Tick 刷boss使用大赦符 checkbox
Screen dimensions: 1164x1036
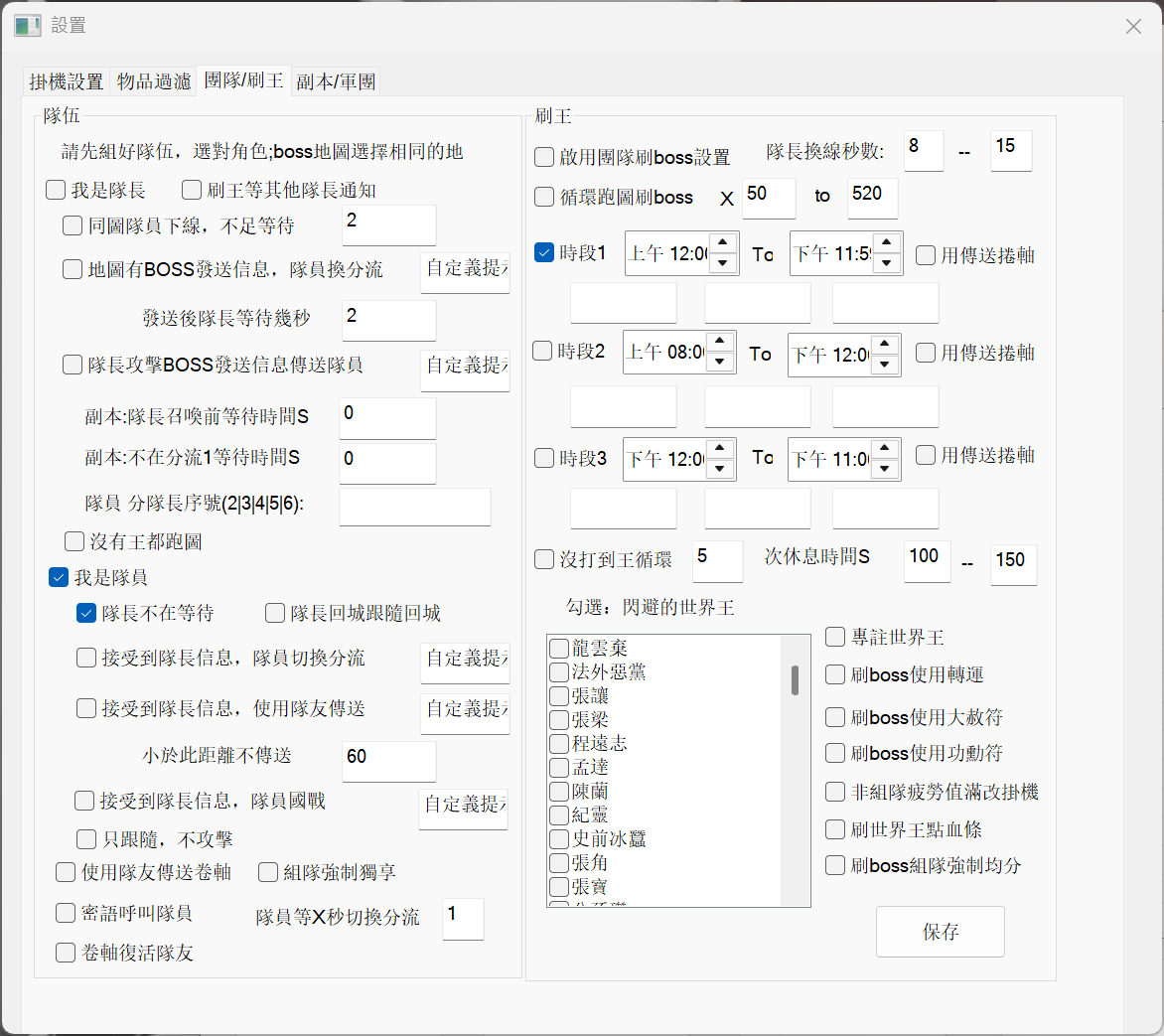[835, 717]
